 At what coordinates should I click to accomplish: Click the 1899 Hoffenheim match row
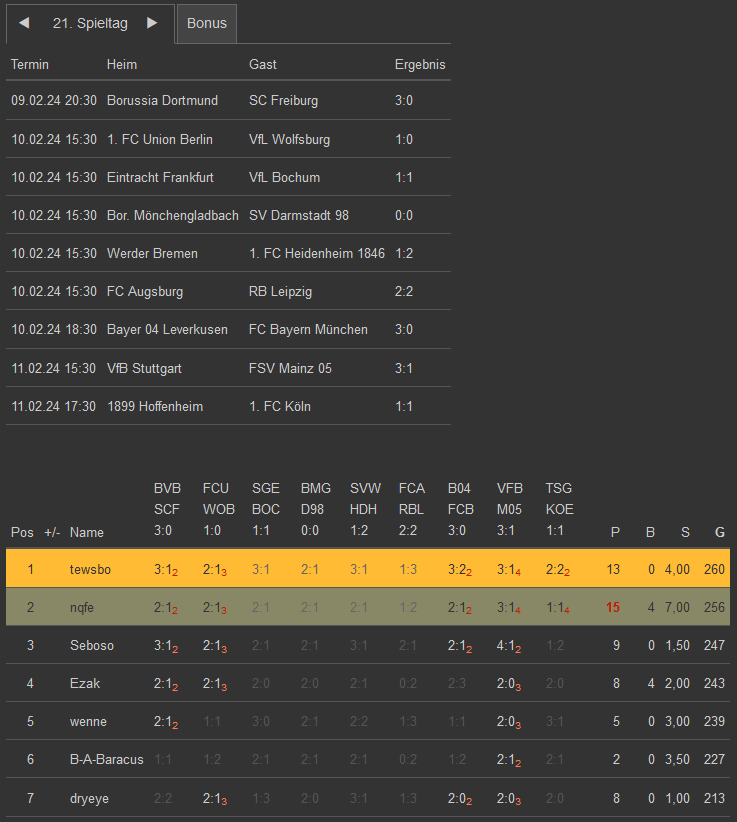(228, 406)
